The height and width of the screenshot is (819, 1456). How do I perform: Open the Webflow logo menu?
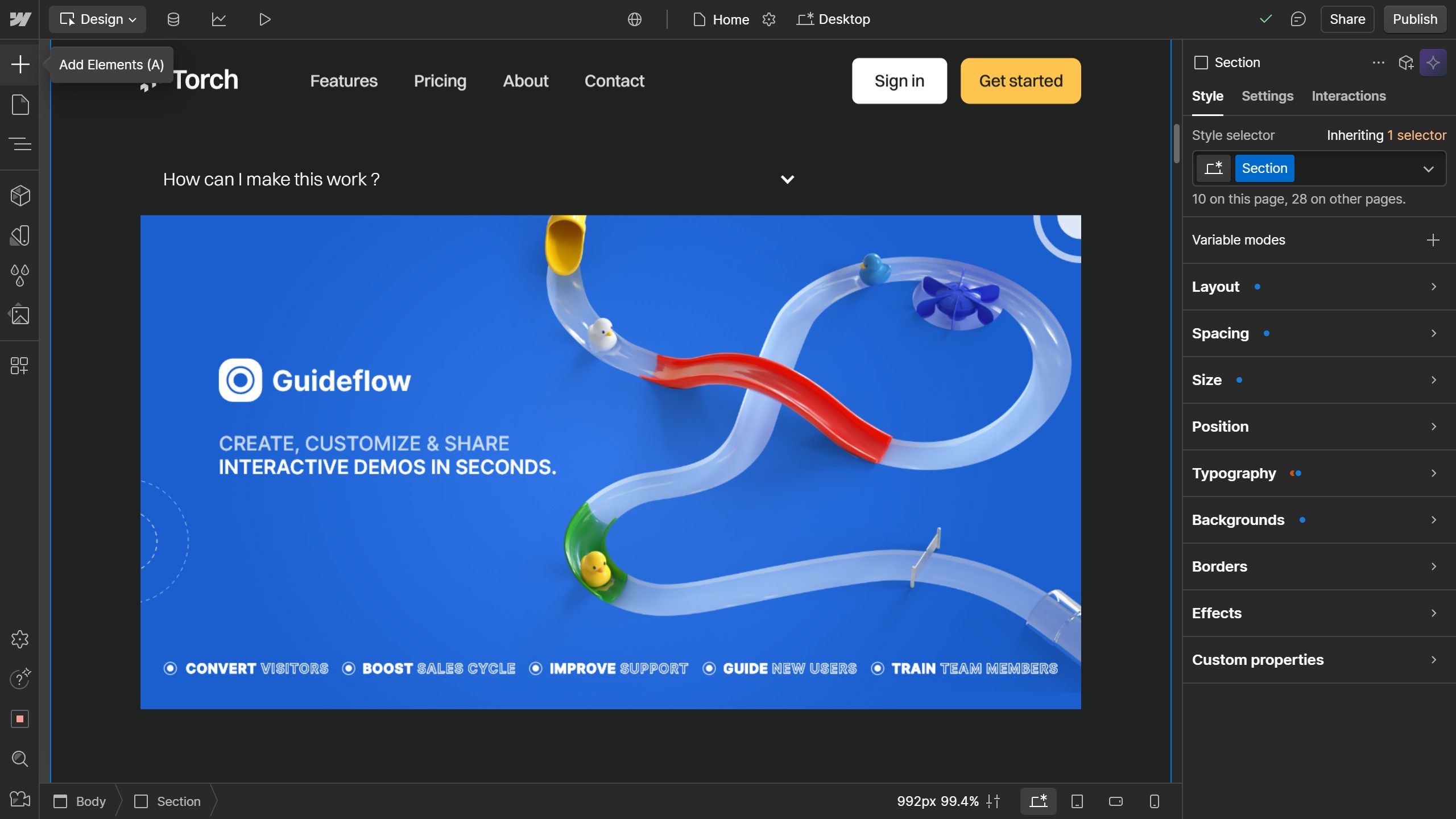click(20, 19)
